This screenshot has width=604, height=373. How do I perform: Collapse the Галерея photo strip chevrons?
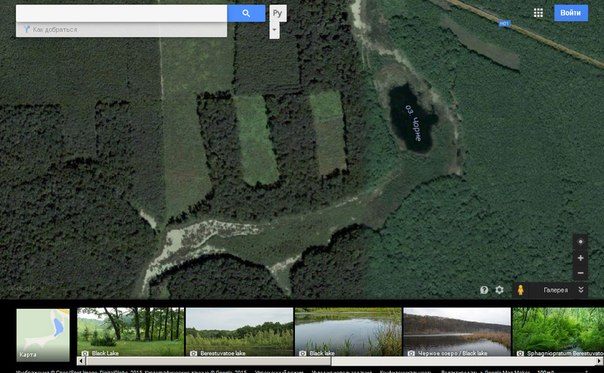pyautogui.click(x=581, y=290)
